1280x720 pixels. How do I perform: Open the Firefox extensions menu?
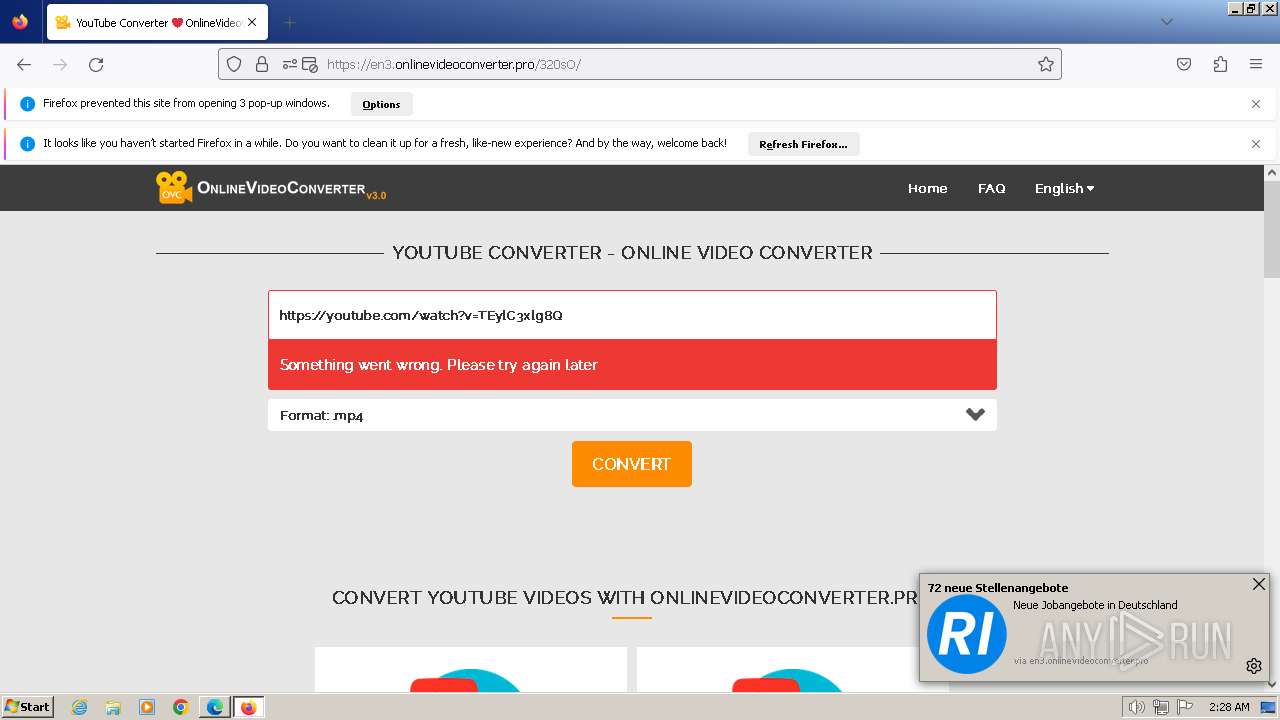pyautogui.click(x=1220, y=64)
